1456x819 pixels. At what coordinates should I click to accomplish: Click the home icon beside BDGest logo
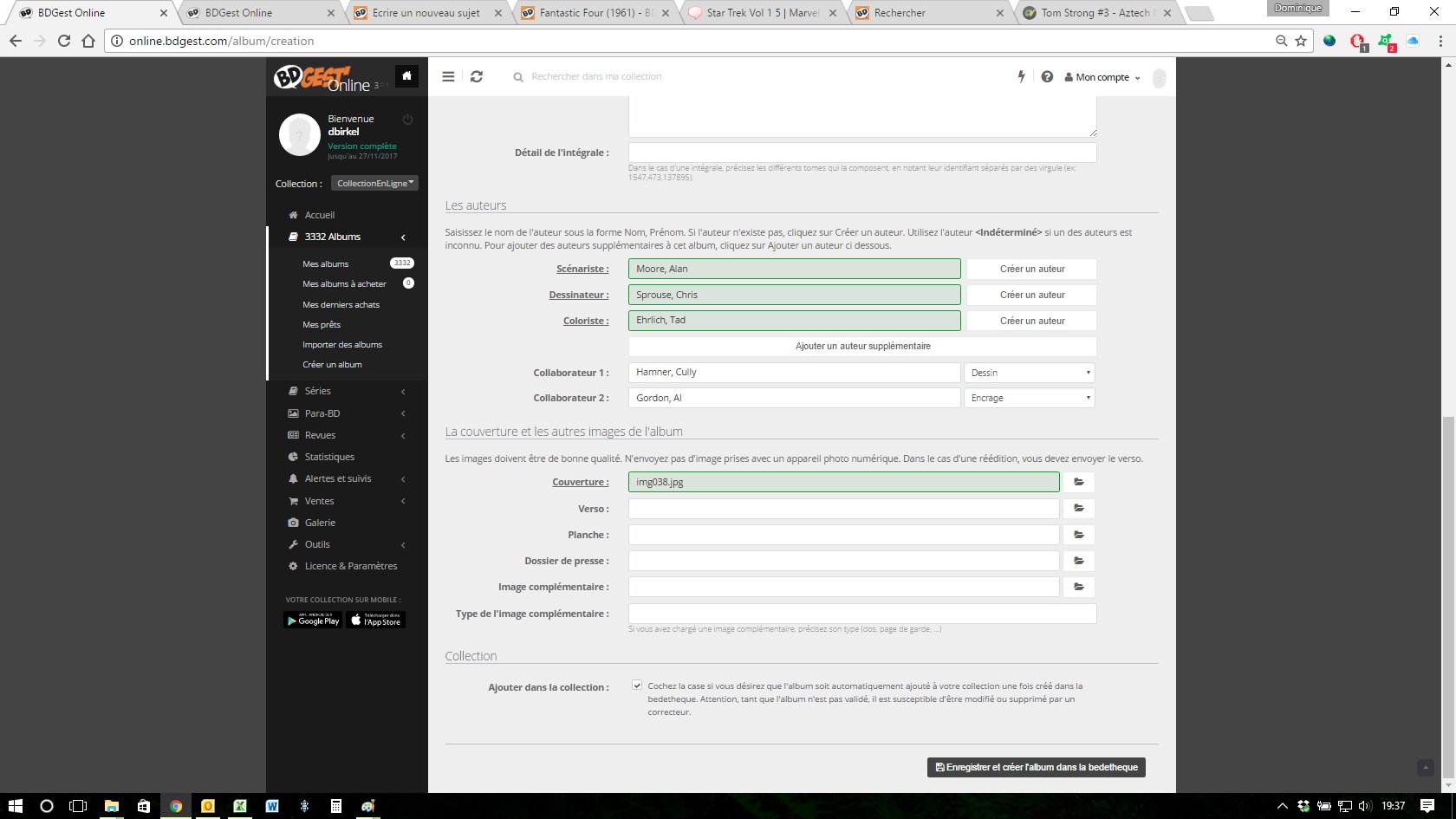[406, 76]
